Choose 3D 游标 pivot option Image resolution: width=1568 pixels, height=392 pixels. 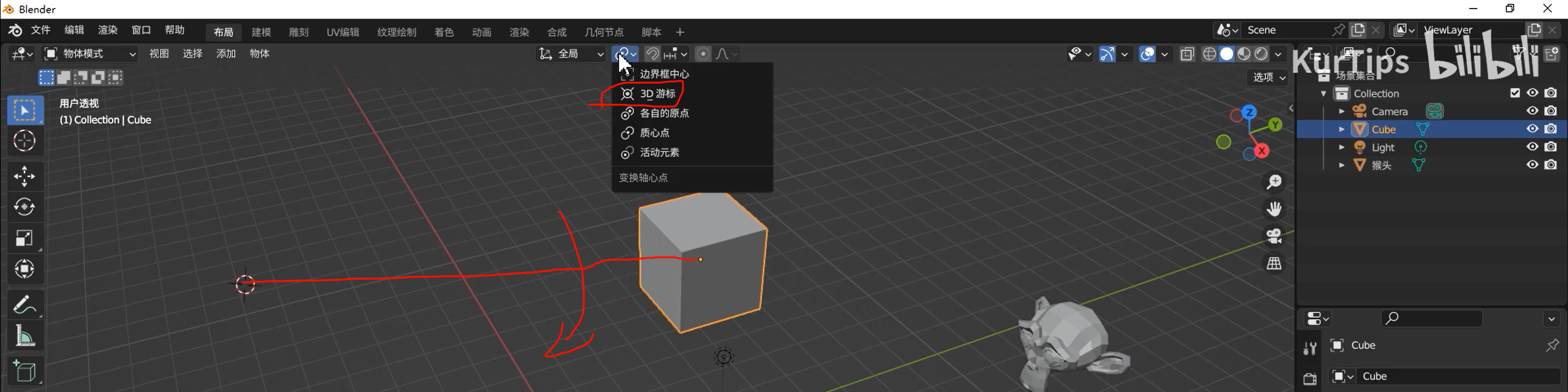point(692,94)
